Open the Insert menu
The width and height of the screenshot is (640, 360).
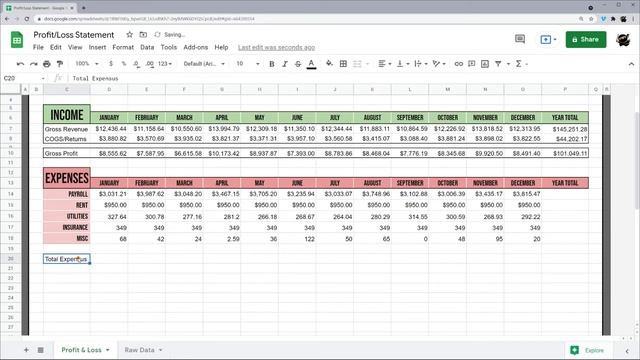point(97,47)
